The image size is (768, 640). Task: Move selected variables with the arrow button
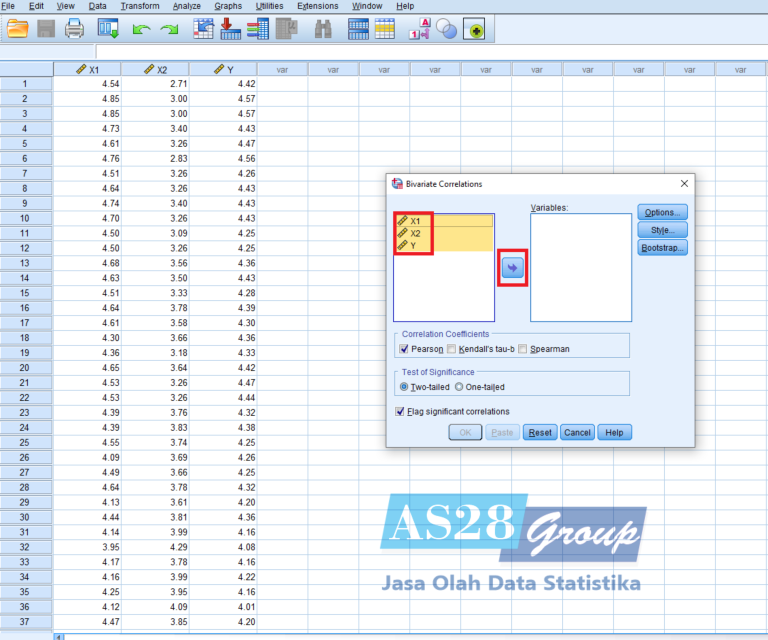[x=513, y=267]
